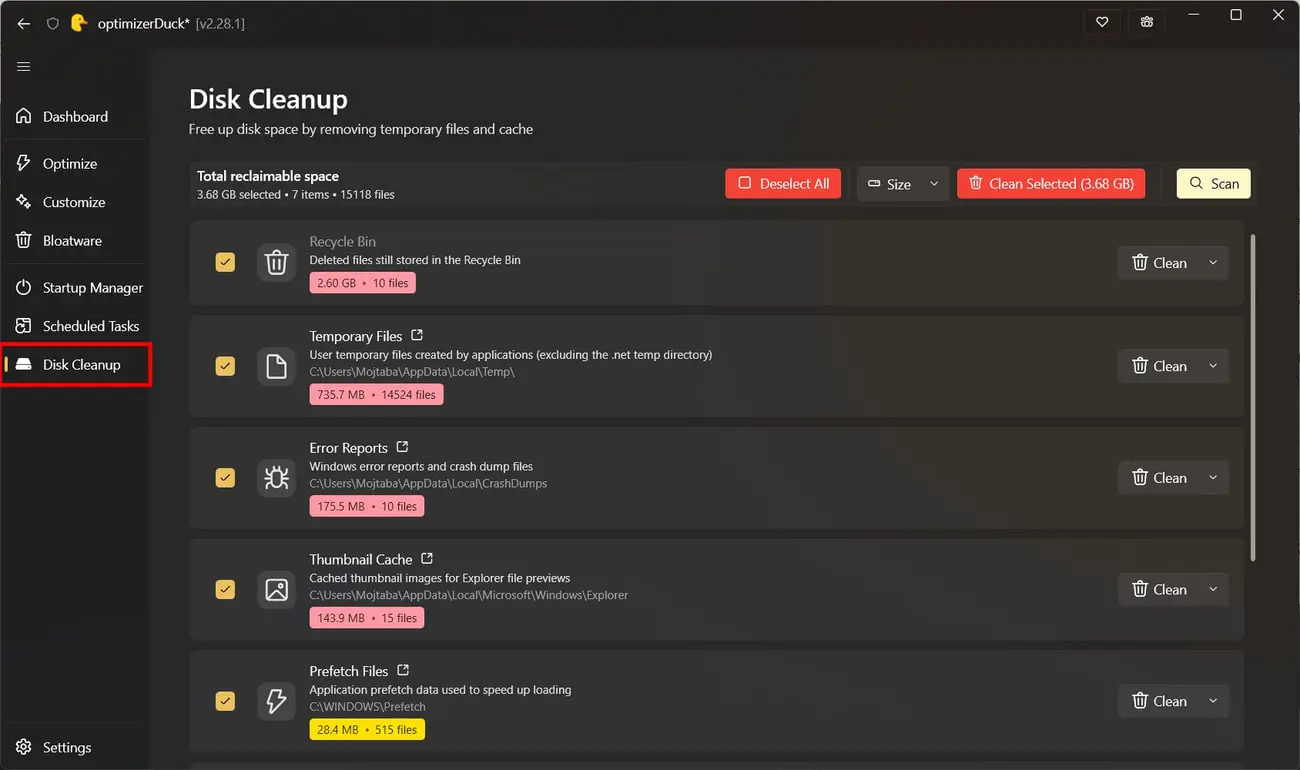Go to the Dashboard page
The image size is (1300, 770).
coord(76,116)
